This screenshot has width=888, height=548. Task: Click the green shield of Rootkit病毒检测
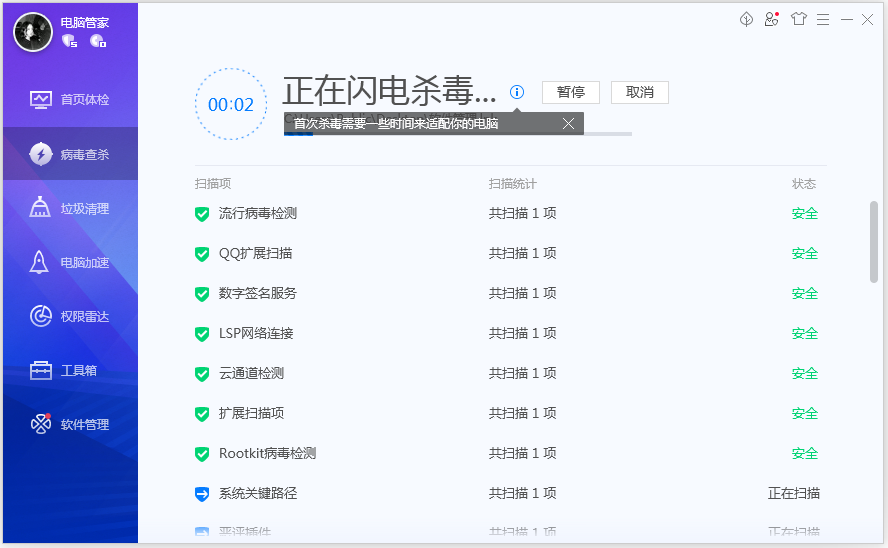click(x=202, y=454)
